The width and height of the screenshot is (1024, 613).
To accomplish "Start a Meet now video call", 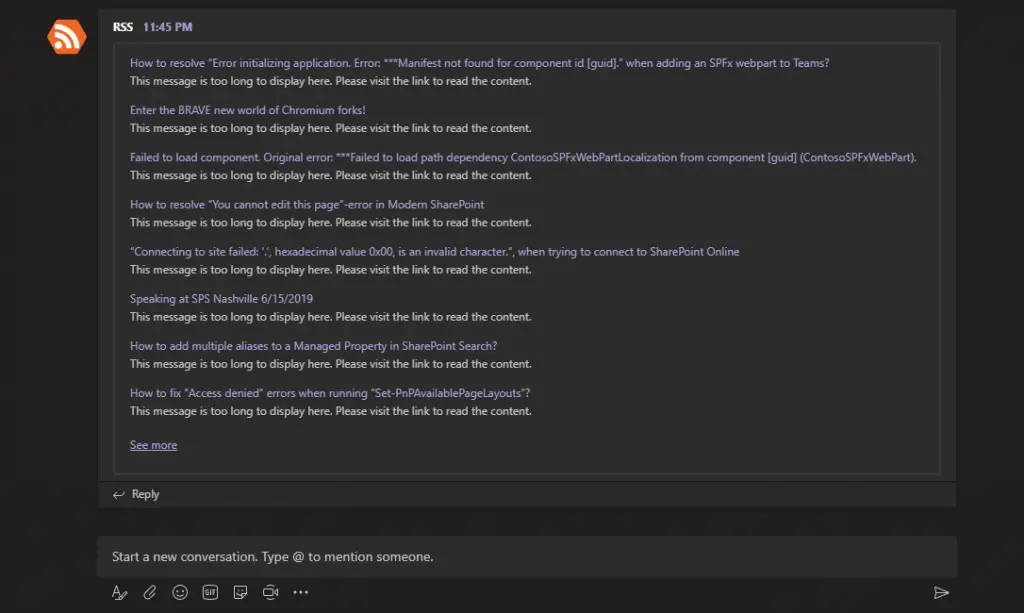I will point(270,592).
